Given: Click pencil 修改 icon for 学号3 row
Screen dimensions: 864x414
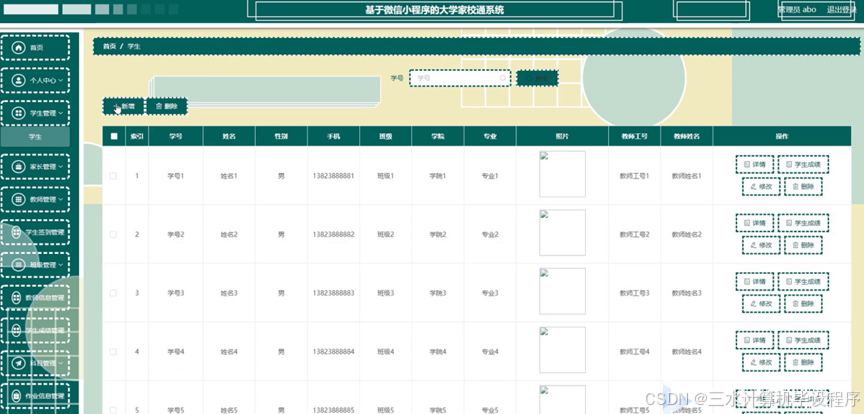Looking at the screenshot, I should (x=753, y=304).
